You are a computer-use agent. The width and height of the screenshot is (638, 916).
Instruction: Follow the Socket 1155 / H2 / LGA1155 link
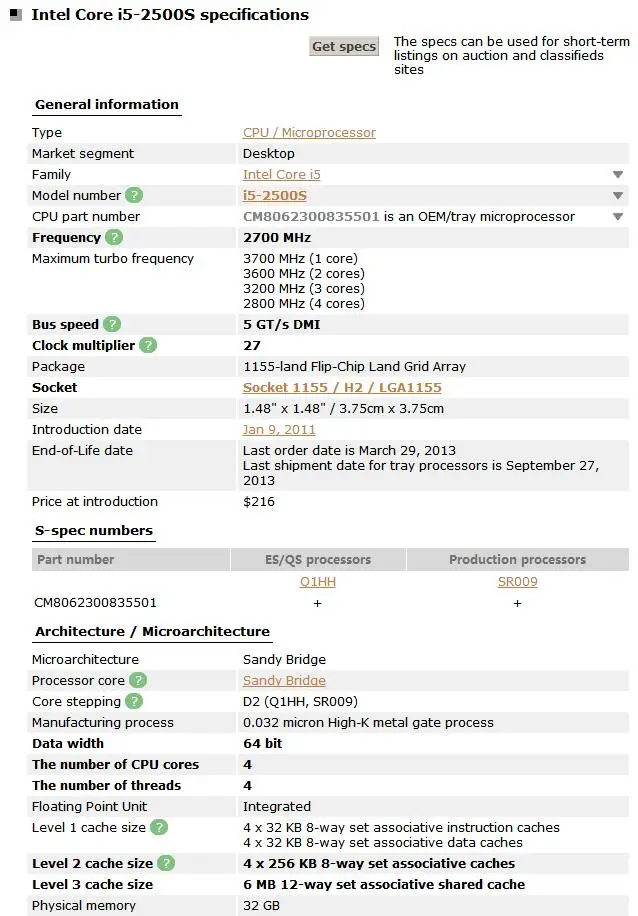(x=342, y=388)
